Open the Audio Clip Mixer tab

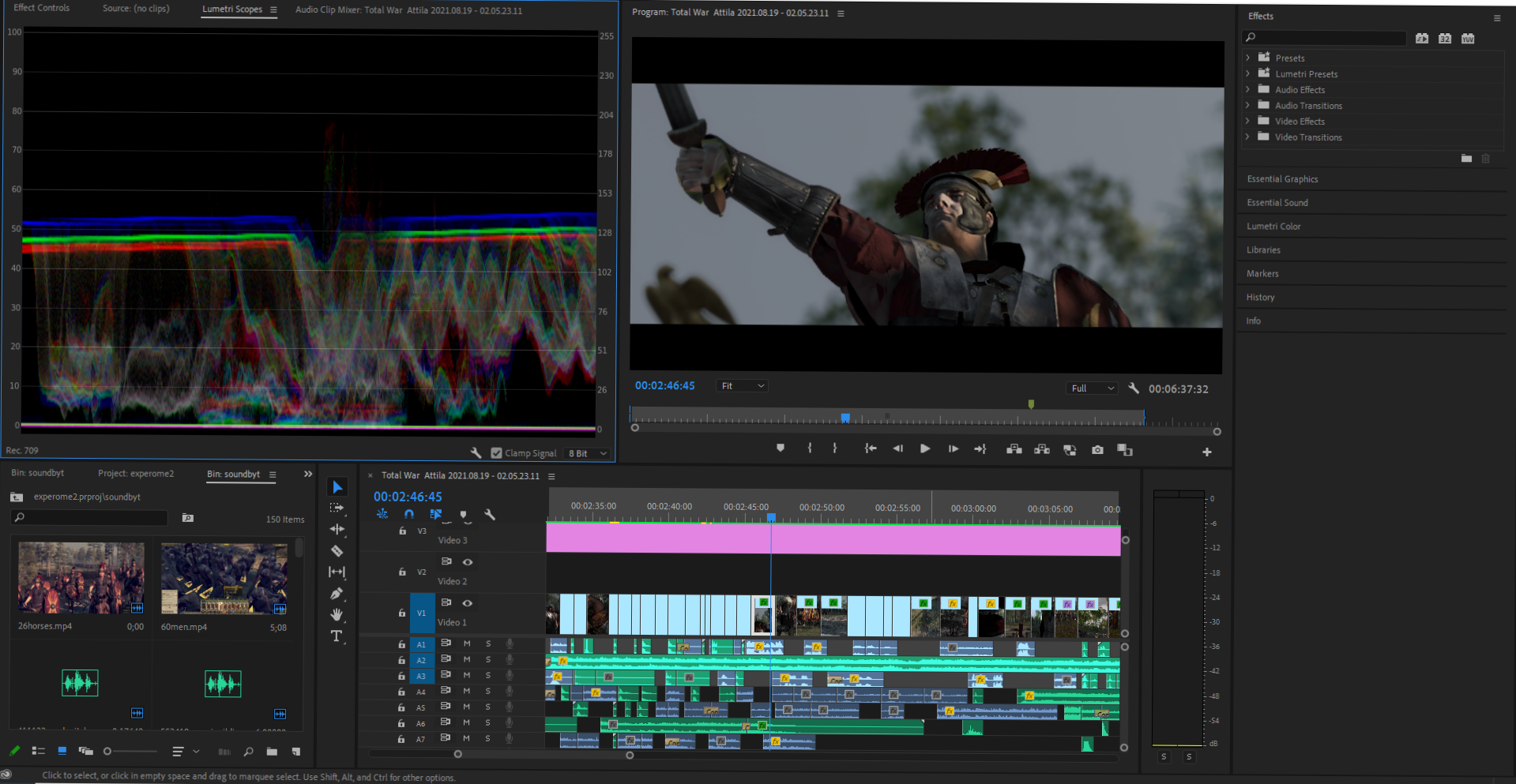[x=408, y=10]
